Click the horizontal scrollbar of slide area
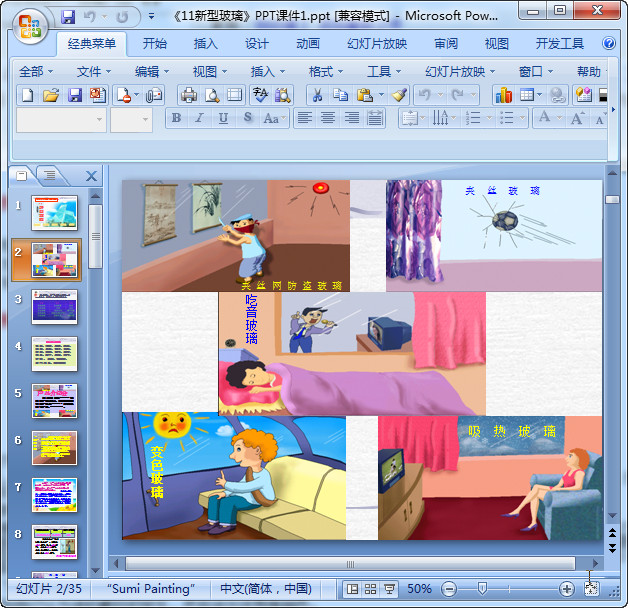Image resolution: width=628 pixels, height=608 pixels. pos(350,564)
